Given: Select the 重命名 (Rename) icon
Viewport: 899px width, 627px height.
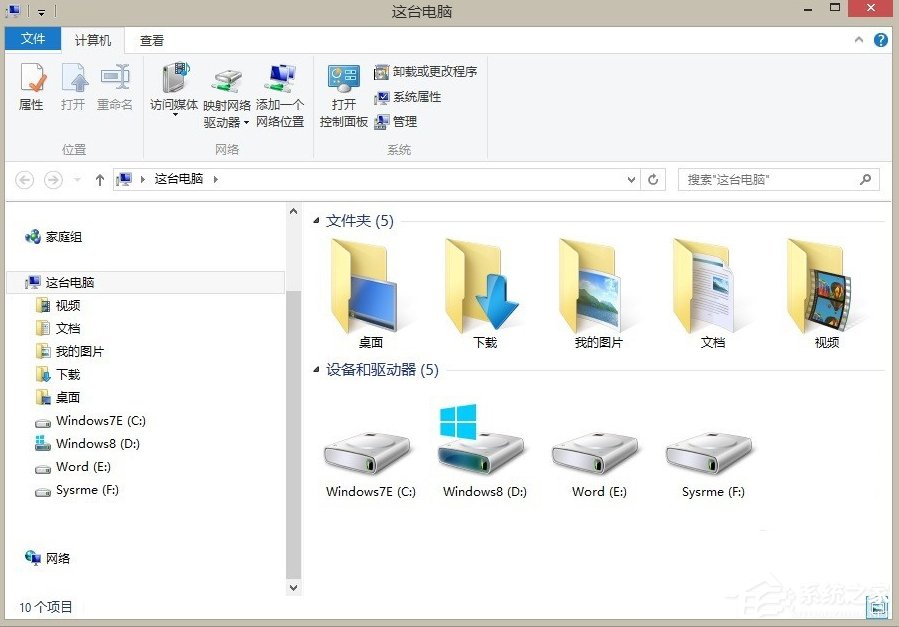Looking at the screenshot, I should coord(115,88).
